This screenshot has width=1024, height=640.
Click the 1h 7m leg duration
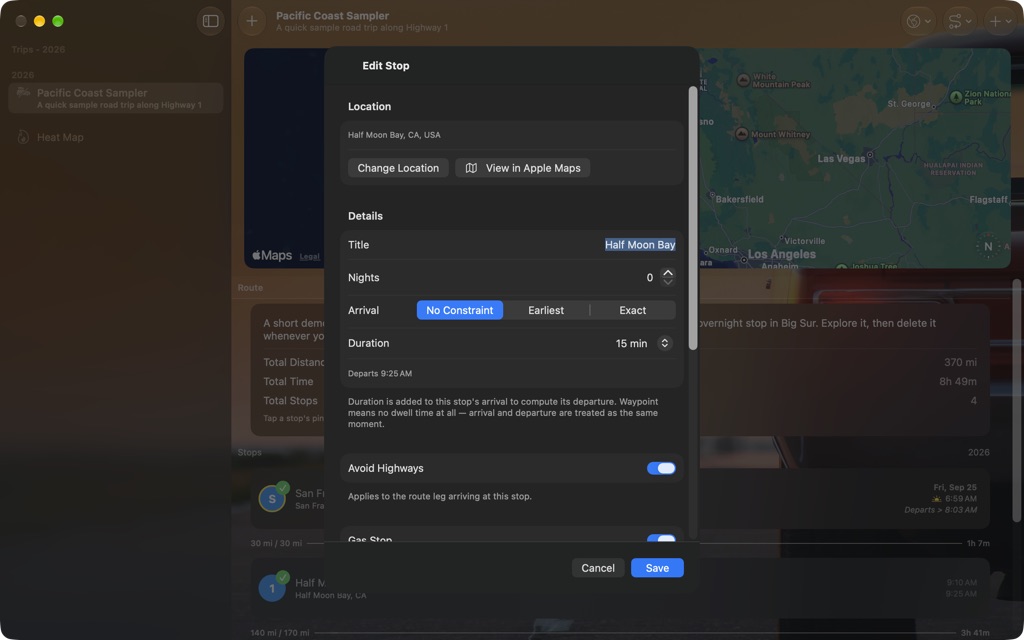pyautogui.click(x=978, y=543)
